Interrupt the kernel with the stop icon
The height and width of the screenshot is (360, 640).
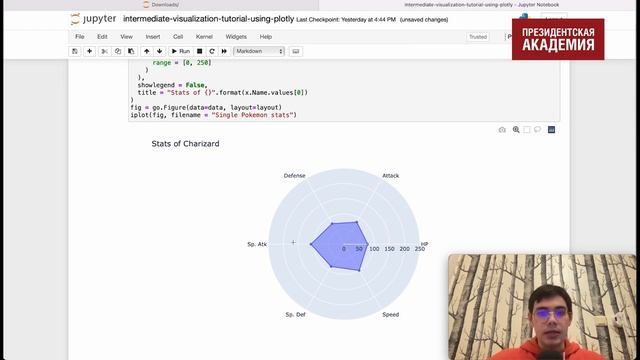(200, 51)
